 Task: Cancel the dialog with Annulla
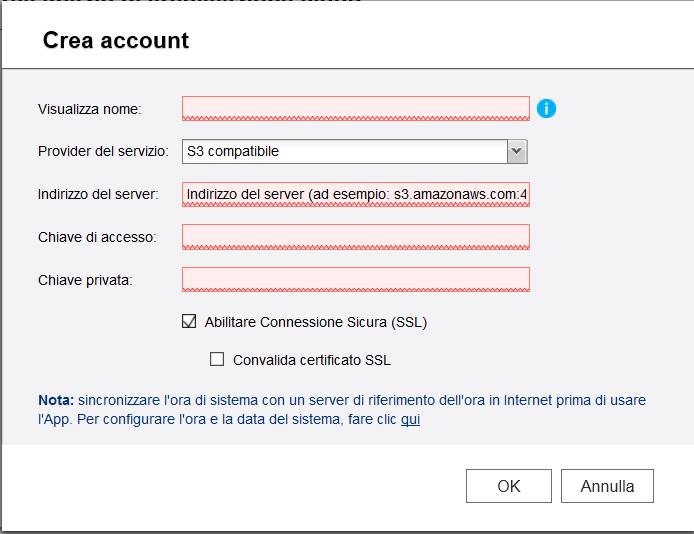click(x=607, y=486)
